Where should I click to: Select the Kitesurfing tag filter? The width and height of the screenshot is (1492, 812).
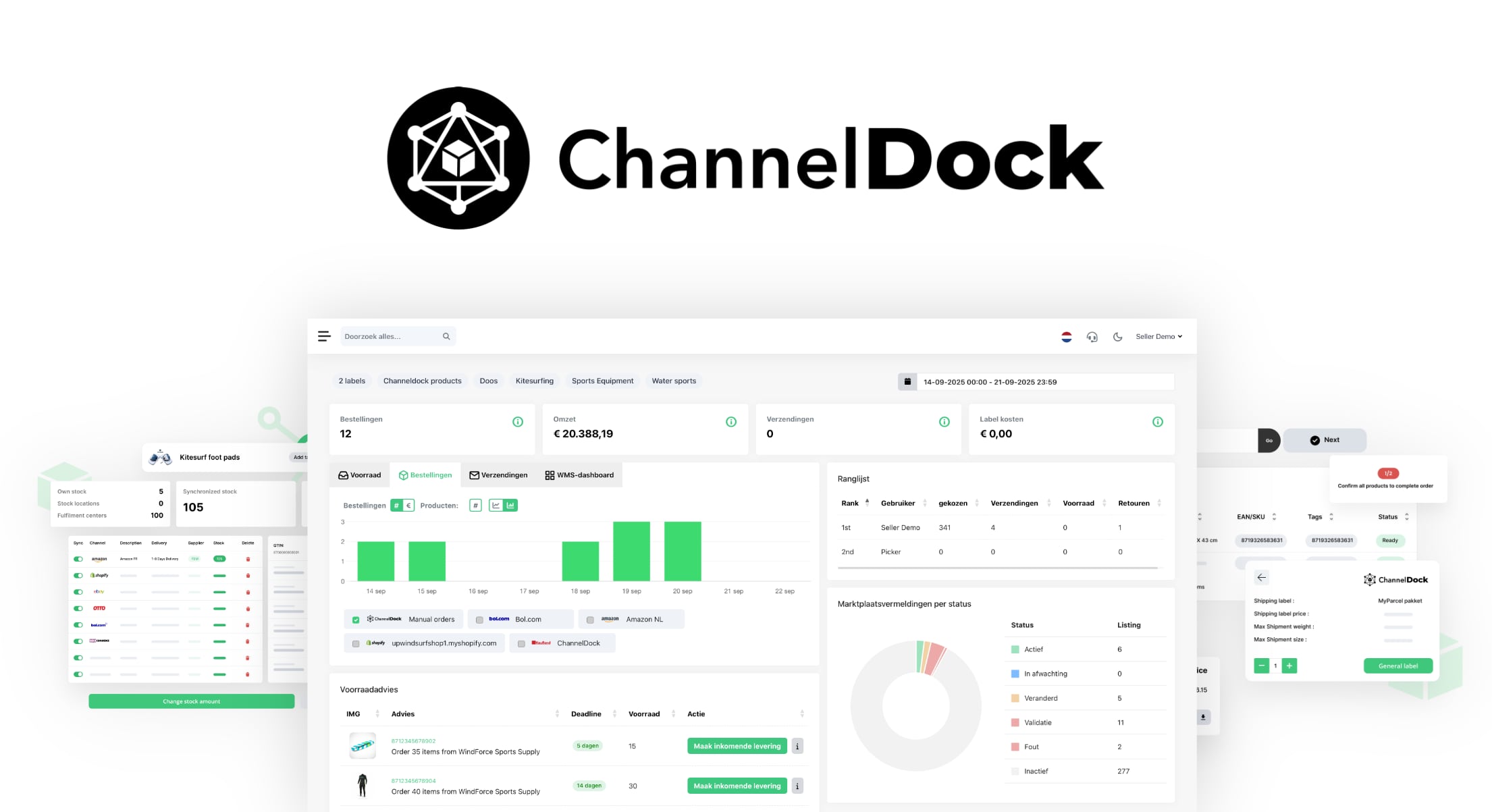pos(534,381)
